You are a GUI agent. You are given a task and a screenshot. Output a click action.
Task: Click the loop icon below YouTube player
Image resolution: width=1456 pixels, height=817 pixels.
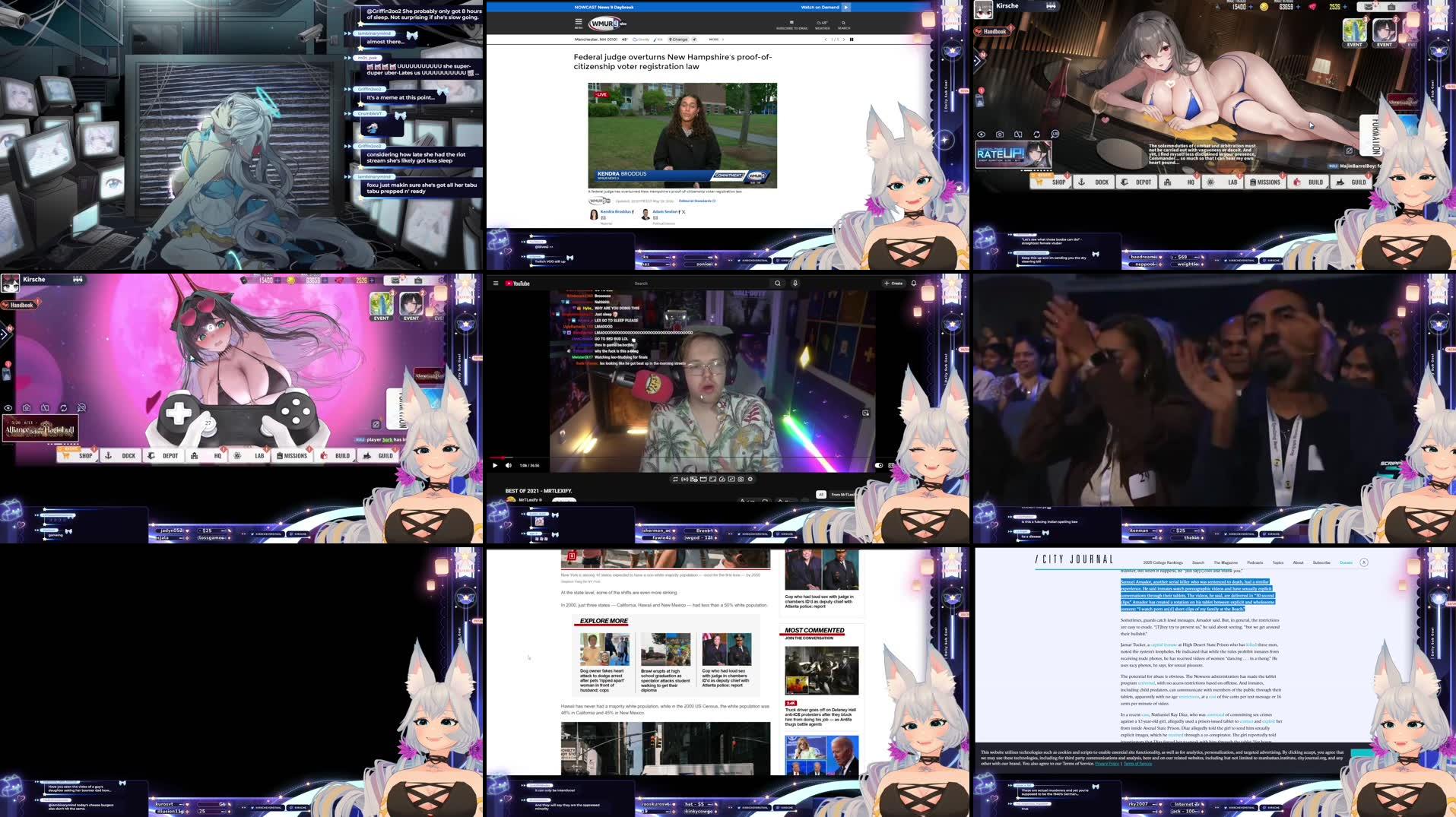[x=675, y=479]
